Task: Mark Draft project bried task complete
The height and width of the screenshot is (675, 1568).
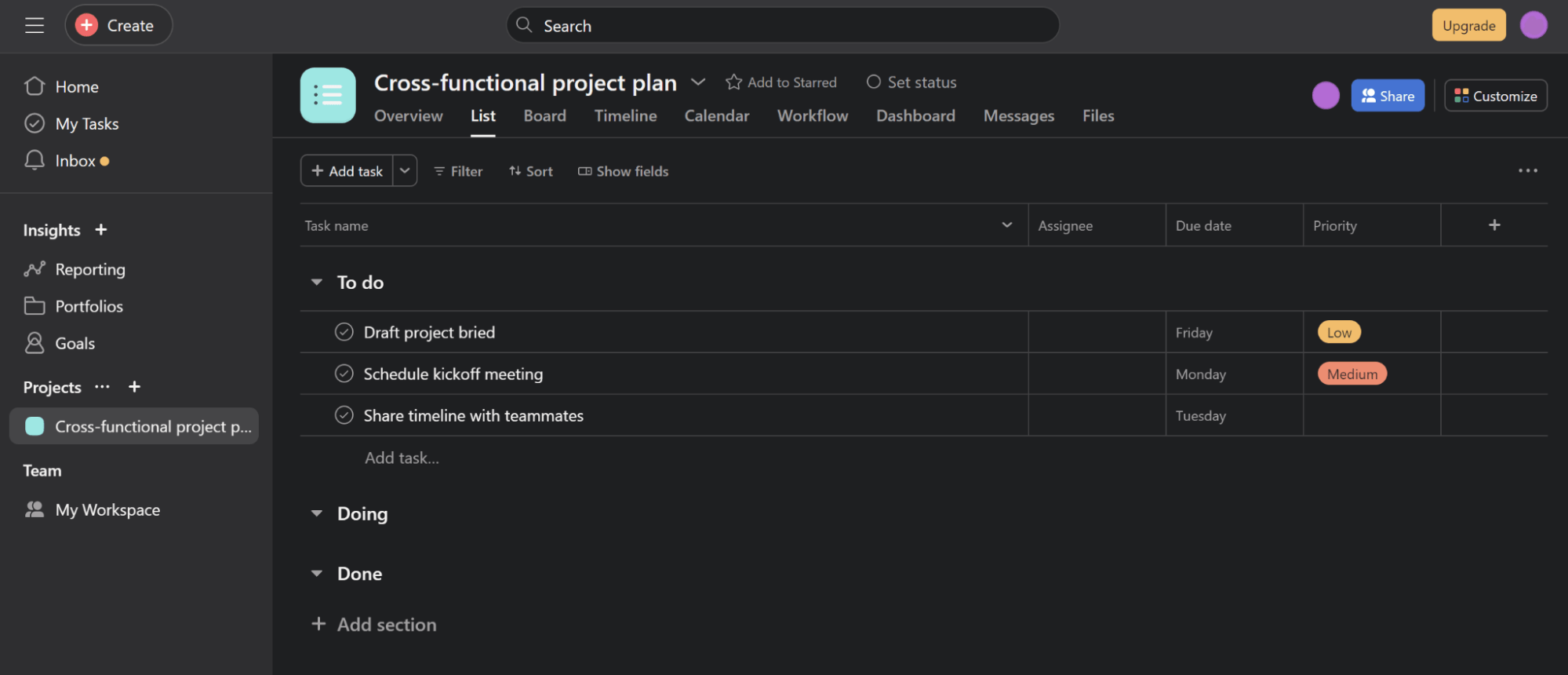Action: pos(344,332)
